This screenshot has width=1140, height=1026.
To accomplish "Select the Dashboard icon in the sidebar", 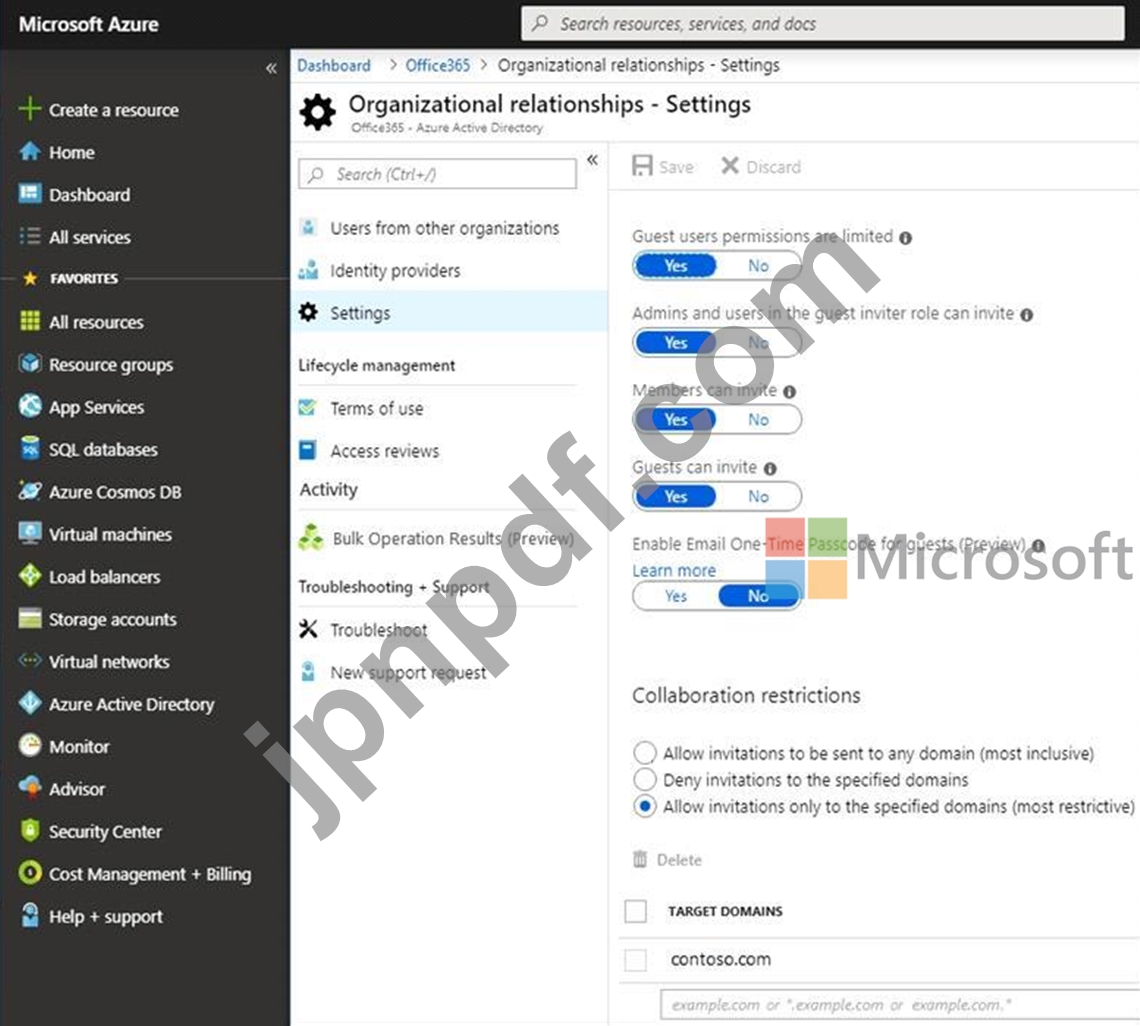I will 30,193.
